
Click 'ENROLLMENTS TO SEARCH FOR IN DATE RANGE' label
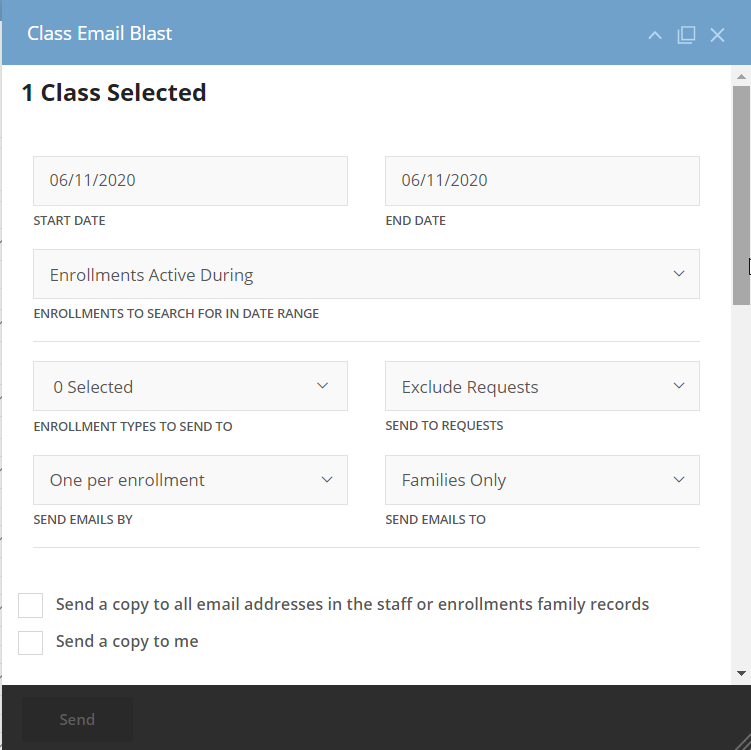(x=176, y=313)
